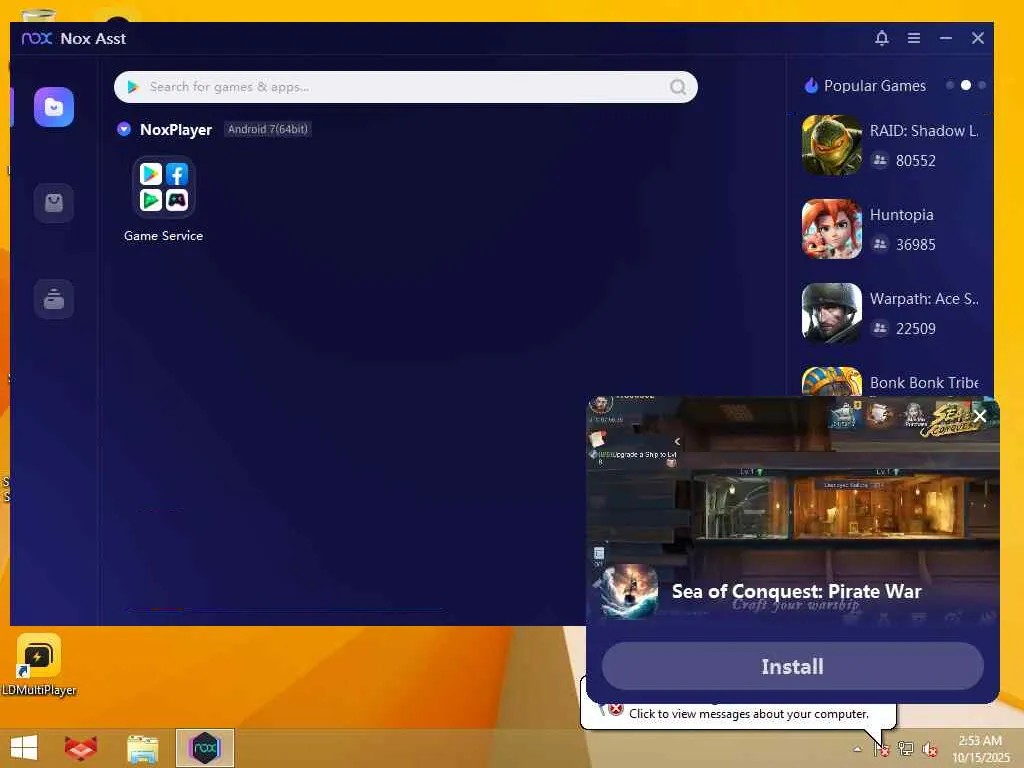The image size is (1024, 768).
Task: Focus the Search for games & apps field
Action: [x=405, y=87]
